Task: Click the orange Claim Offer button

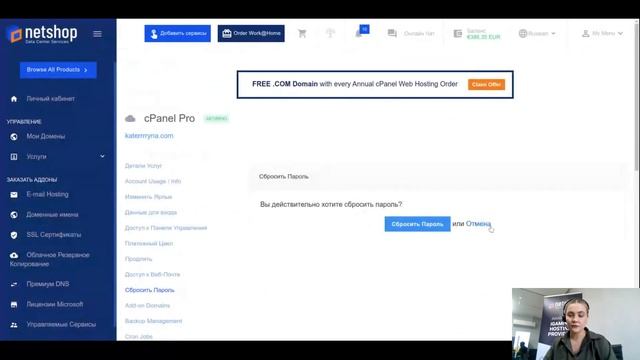Action: tap(486, 84)
